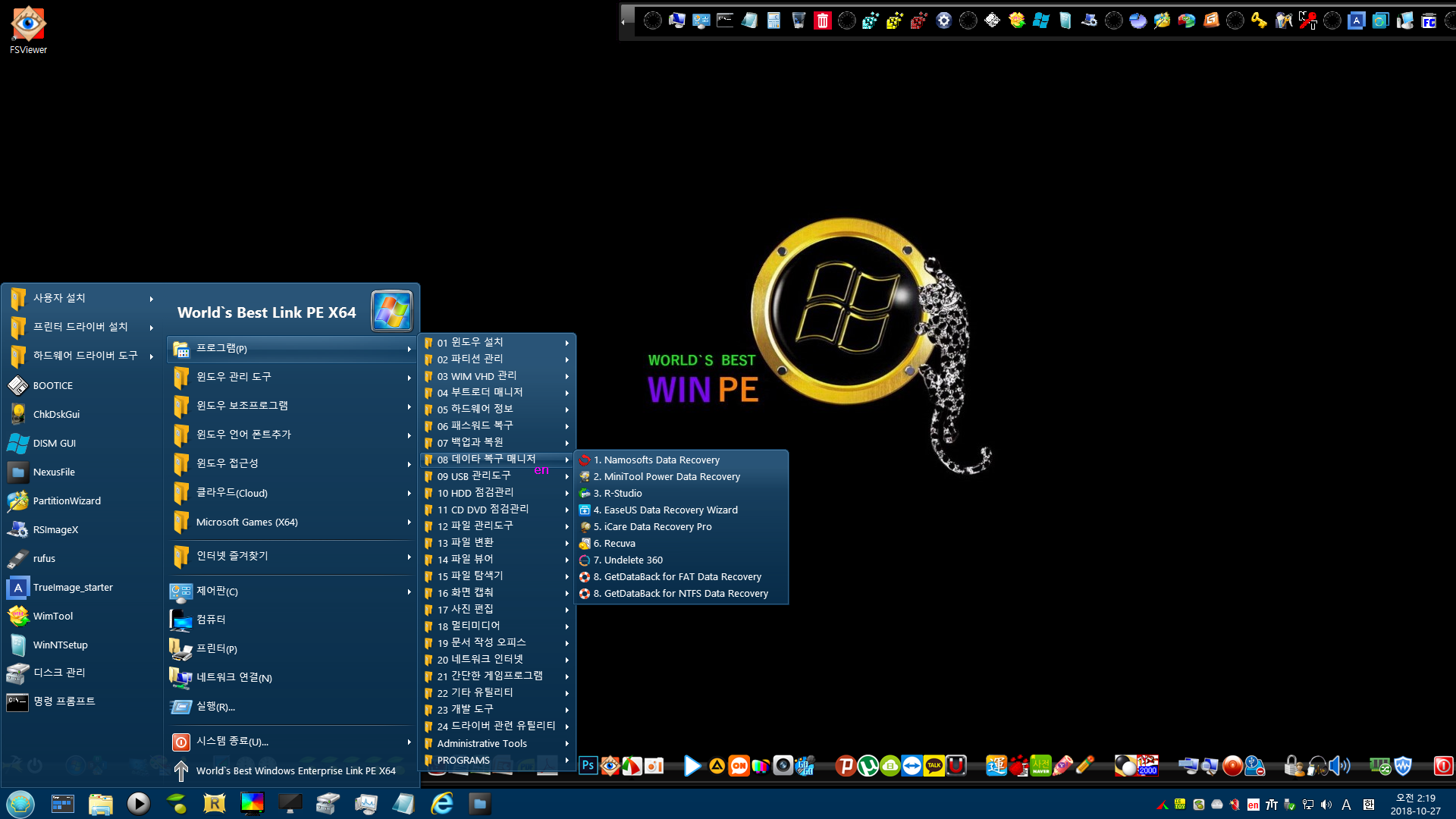Start rufus USB tool
This screenshot has height=819, width=1456.
click(82, 558)
